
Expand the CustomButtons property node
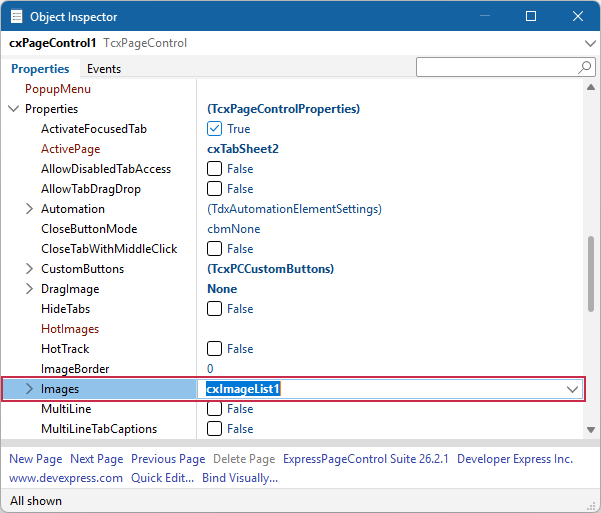[x=30, y=269]
